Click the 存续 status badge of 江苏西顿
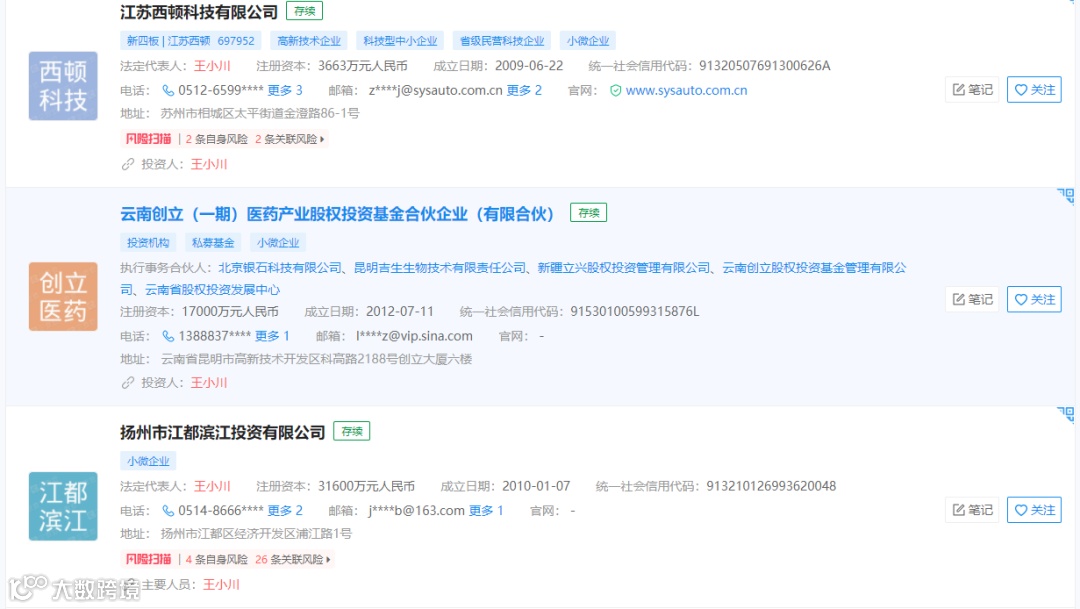Screen dimensions: 1080x609 [304, 11]
